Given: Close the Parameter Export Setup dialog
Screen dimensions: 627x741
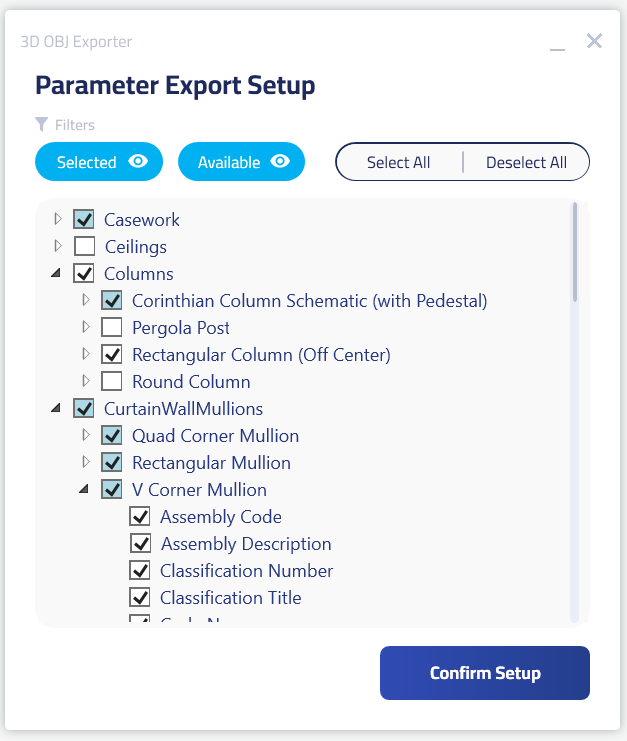Looking at the screenshot, I should point(594,41).
